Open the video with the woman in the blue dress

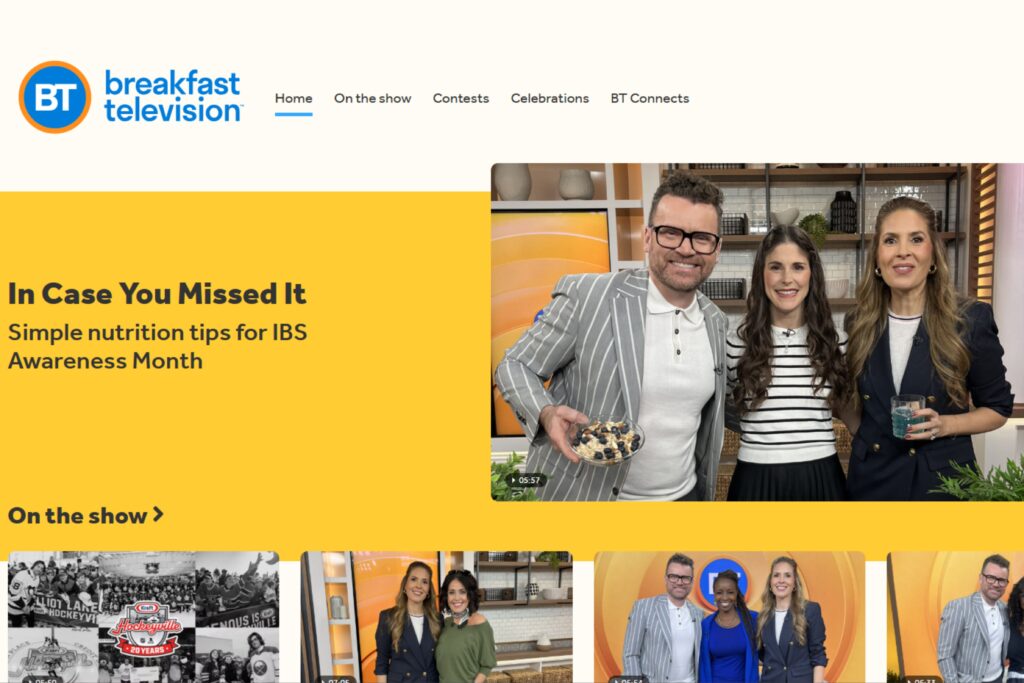(729, 617)
